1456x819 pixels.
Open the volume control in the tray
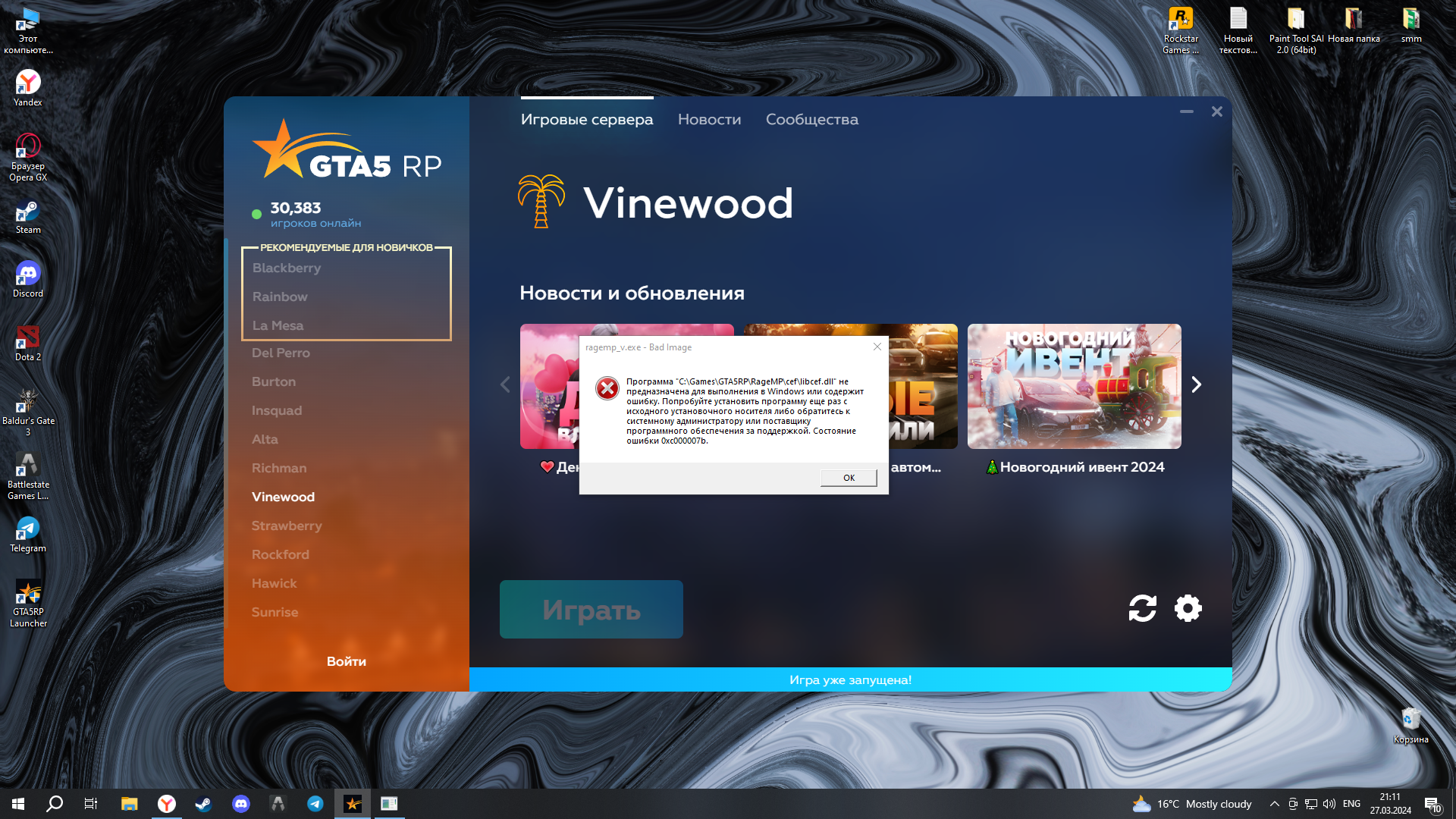(x=1329, y=804)
